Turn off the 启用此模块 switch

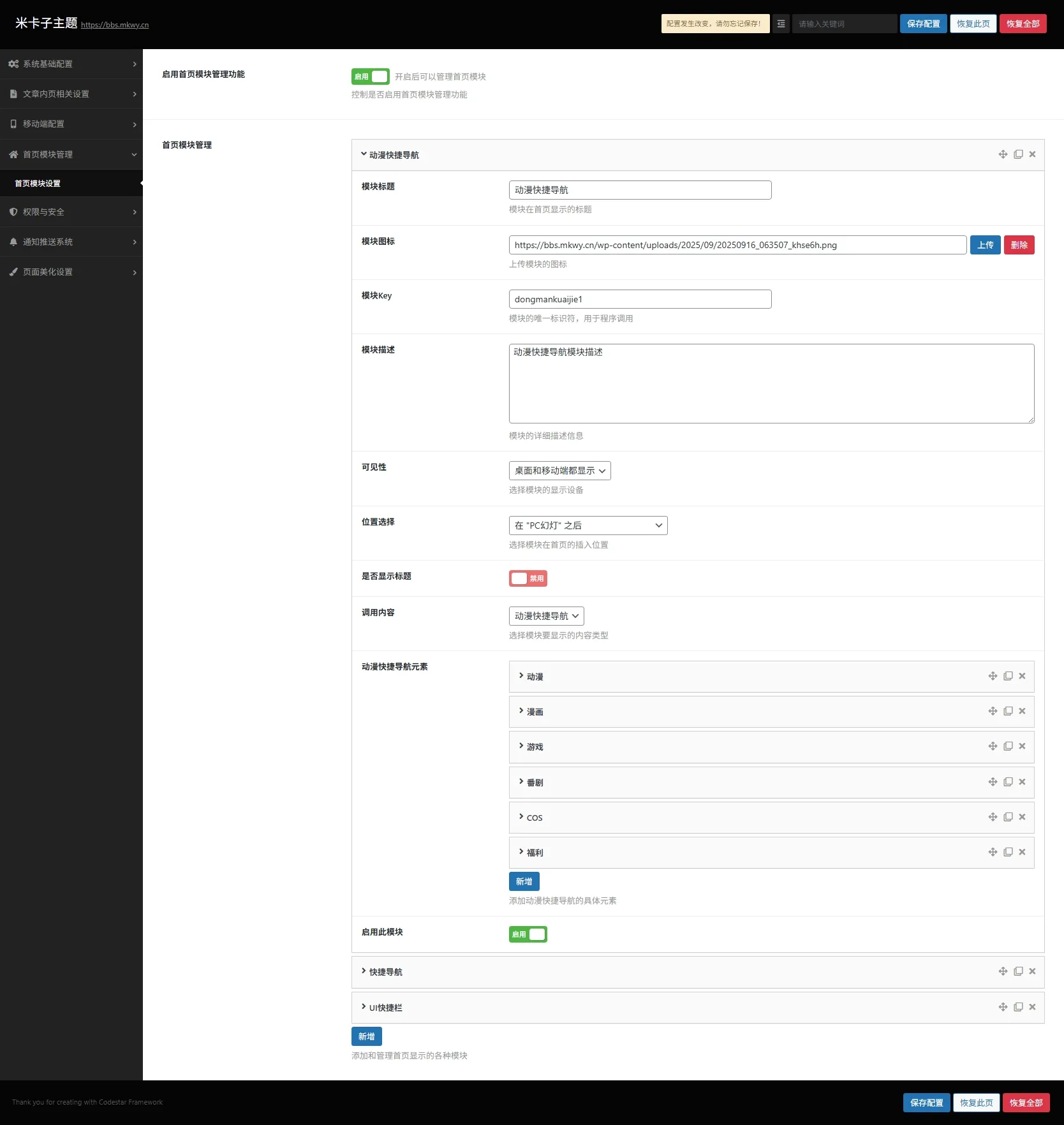pos(528,934)
